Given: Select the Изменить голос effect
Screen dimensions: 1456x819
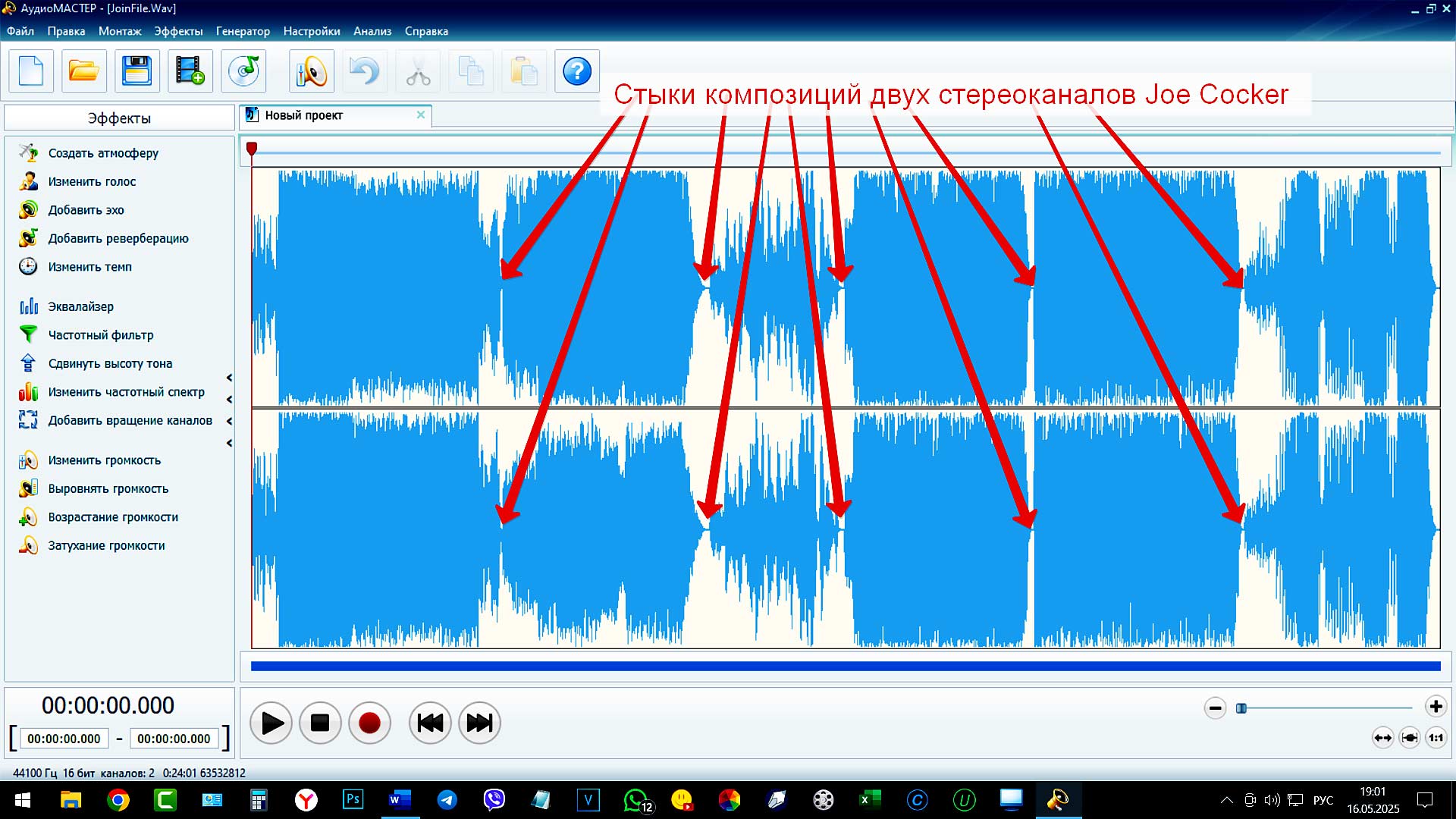Looking at the screenshot, I should pos(92,182).
